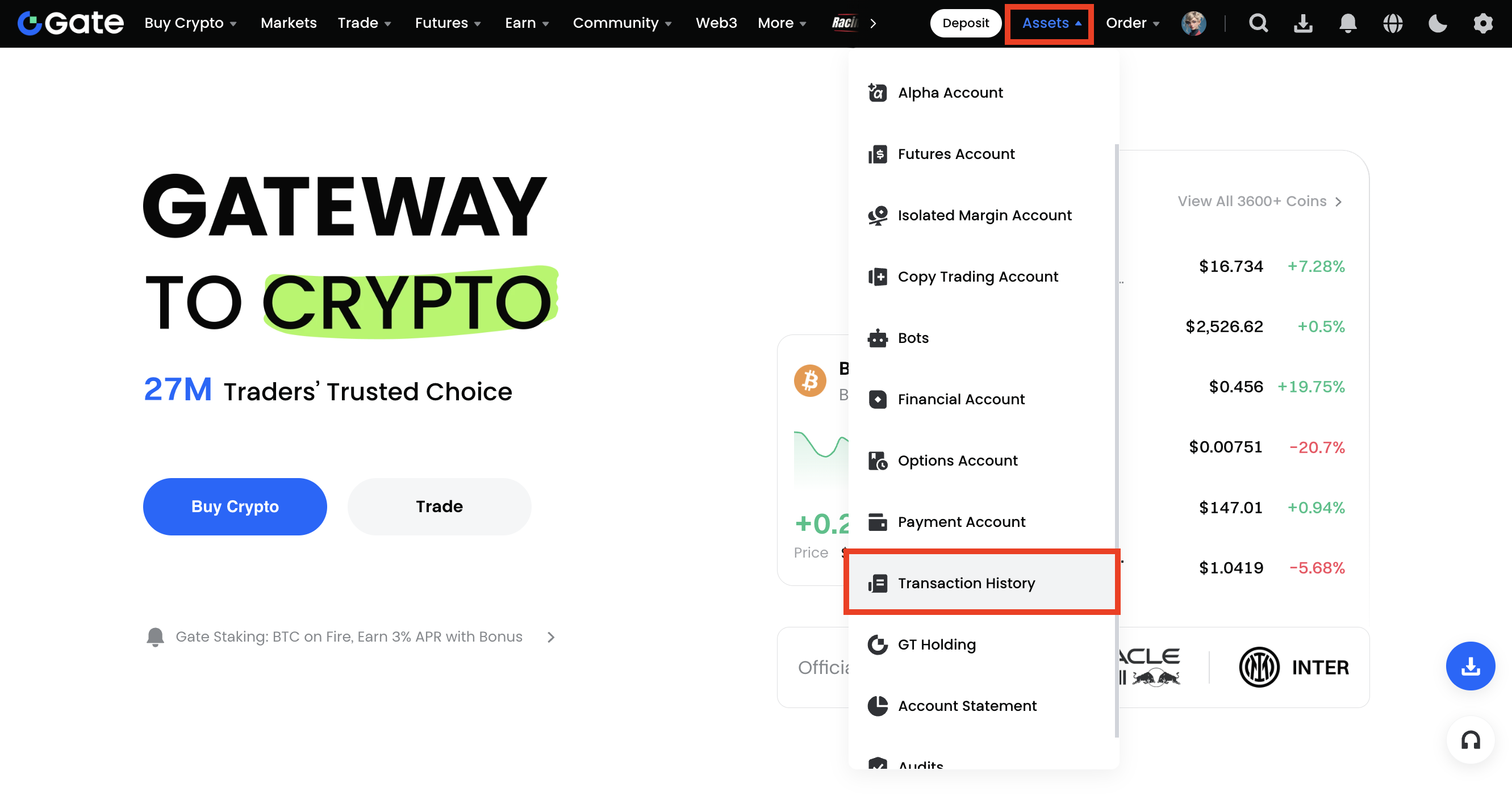Select Transaction History from the menu
The height and width of the screenshot is (804, 1512).
click(966, 583)
